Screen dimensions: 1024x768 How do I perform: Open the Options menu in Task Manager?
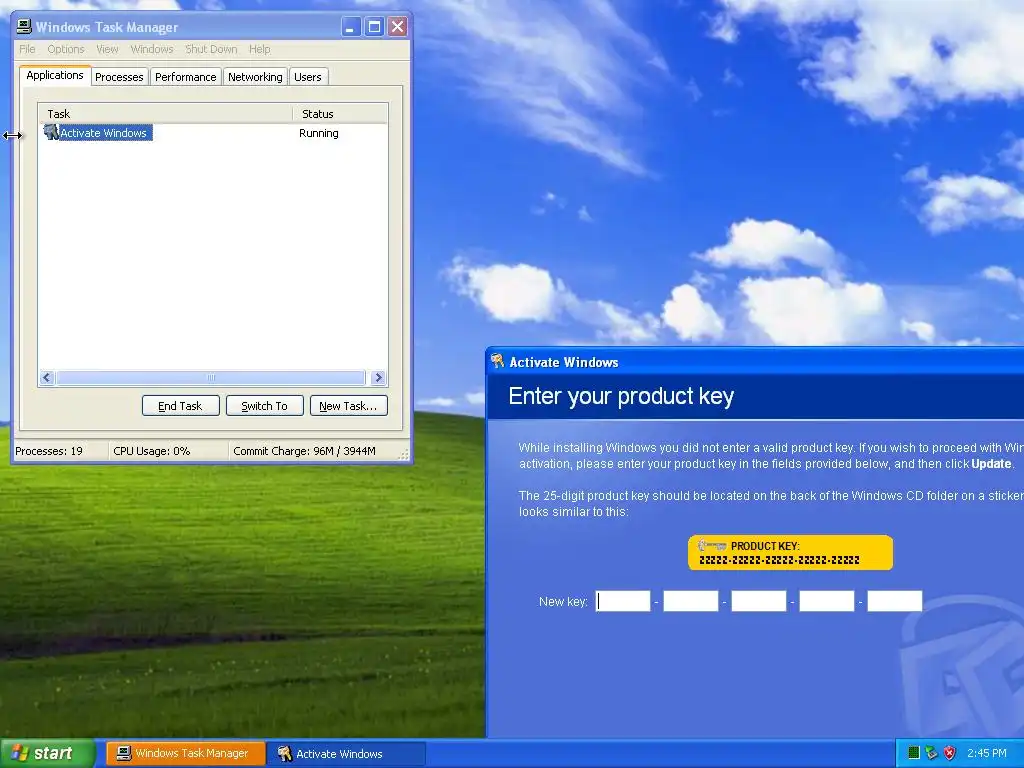[x=65, y=49]
